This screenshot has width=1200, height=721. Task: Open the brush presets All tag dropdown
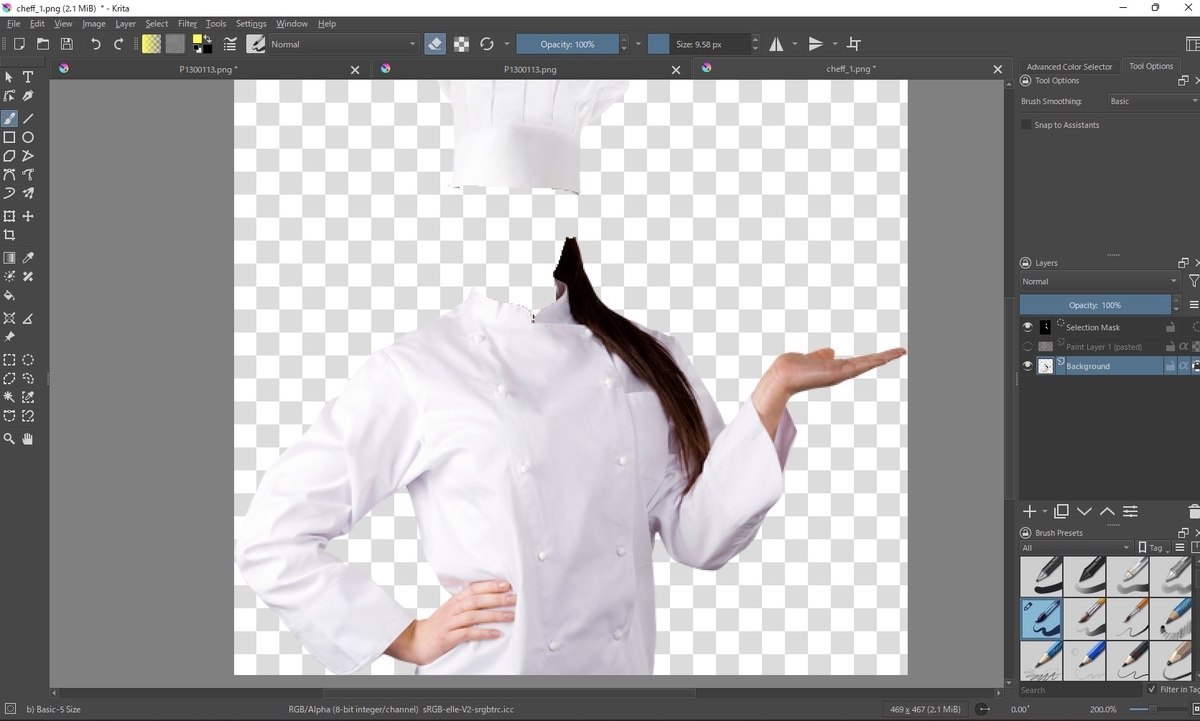1076,548
